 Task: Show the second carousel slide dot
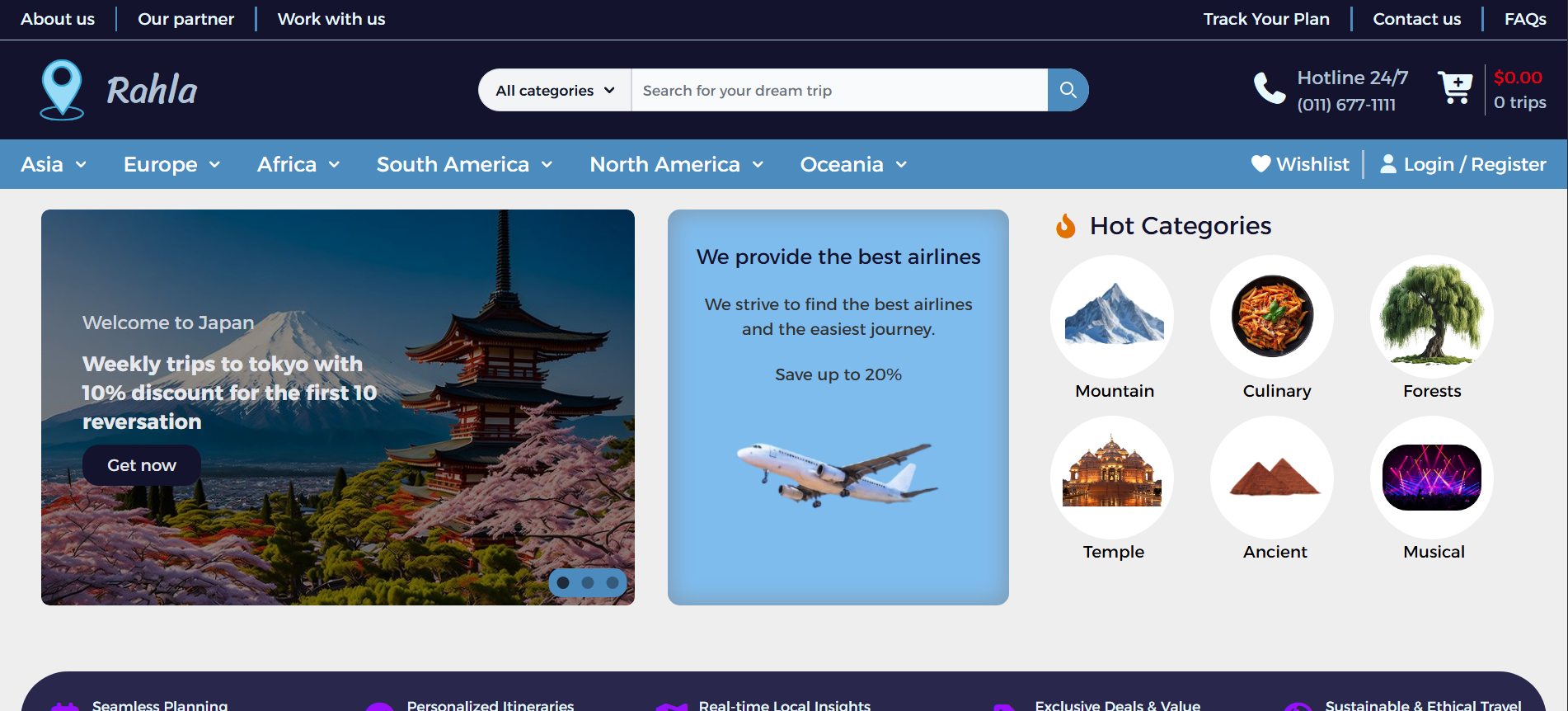click(588, 582)
